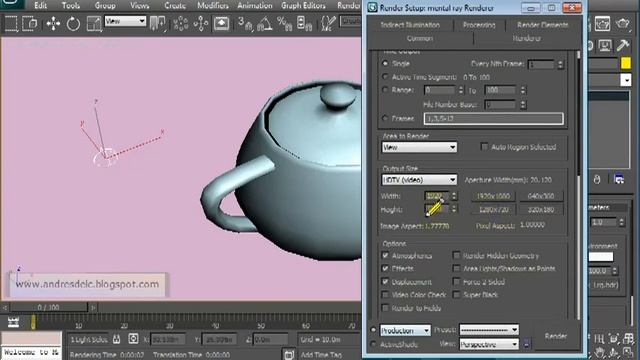Click the pan view hand icon

click(x=600, y=352)
